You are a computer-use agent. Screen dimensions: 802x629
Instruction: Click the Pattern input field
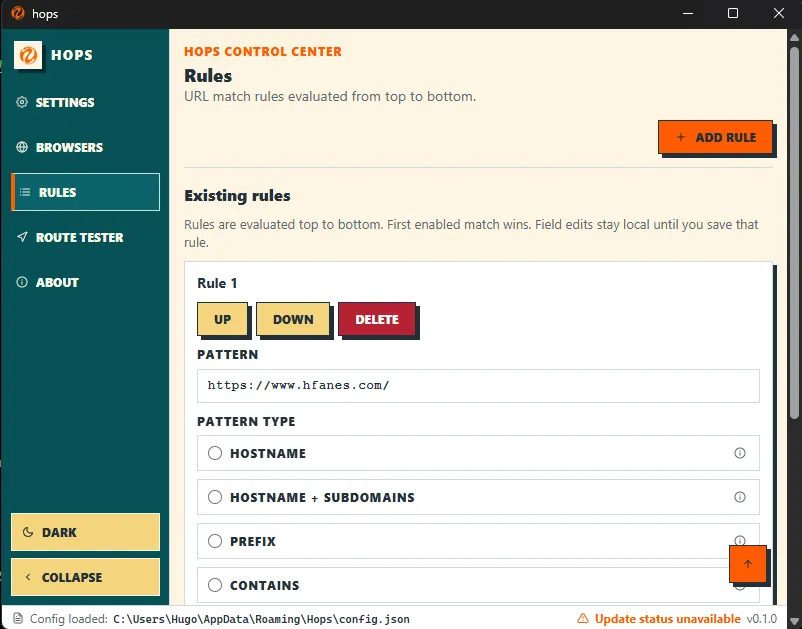tap(478, 386)
